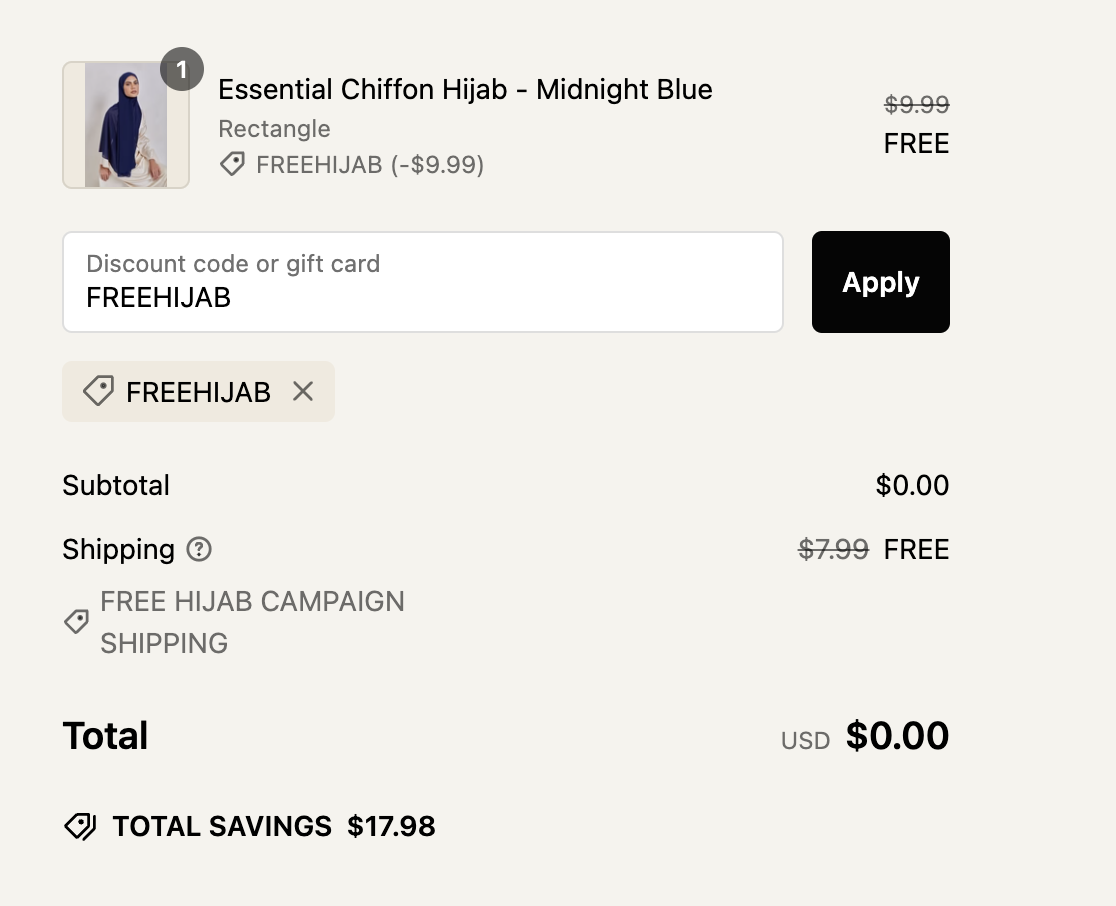The height and width of the screenshot is (906, 1116).
Task: Click the Rectangle variant label
Action: (x=274, y=129)
